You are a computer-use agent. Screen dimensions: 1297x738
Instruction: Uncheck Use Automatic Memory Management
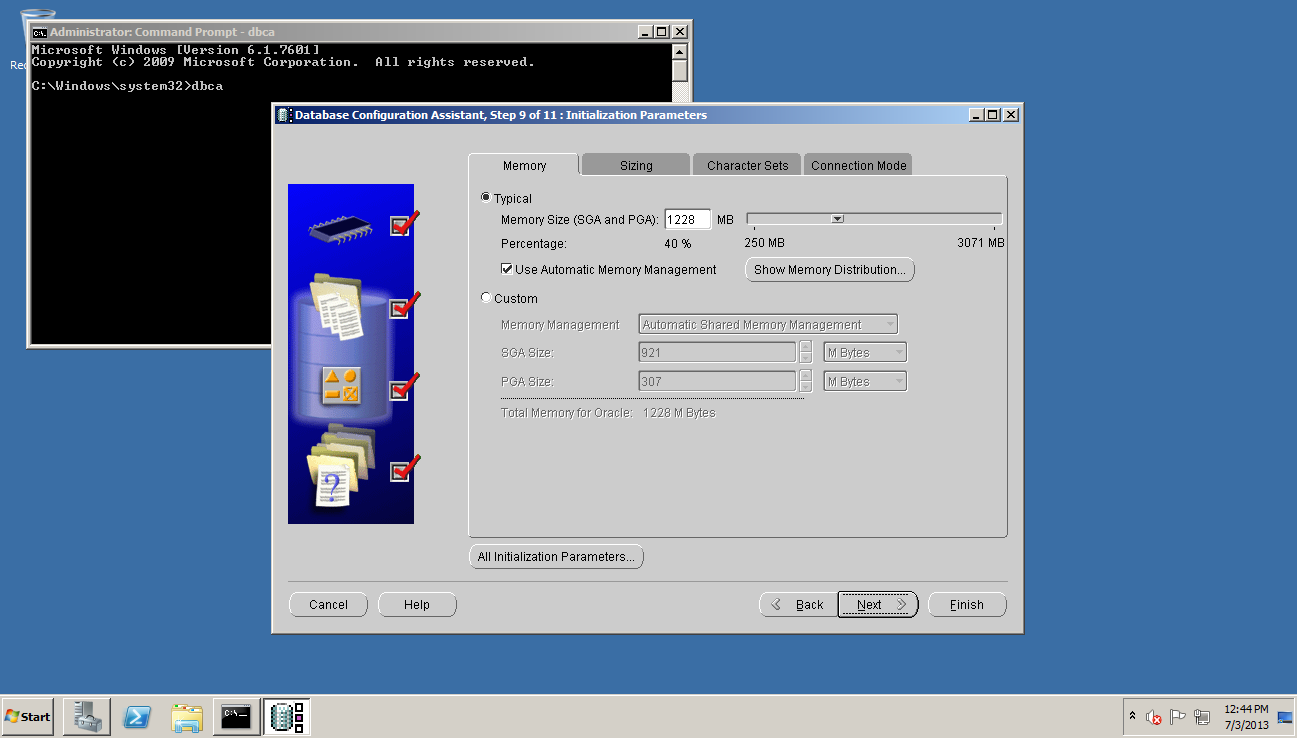(x=507, y=269)
